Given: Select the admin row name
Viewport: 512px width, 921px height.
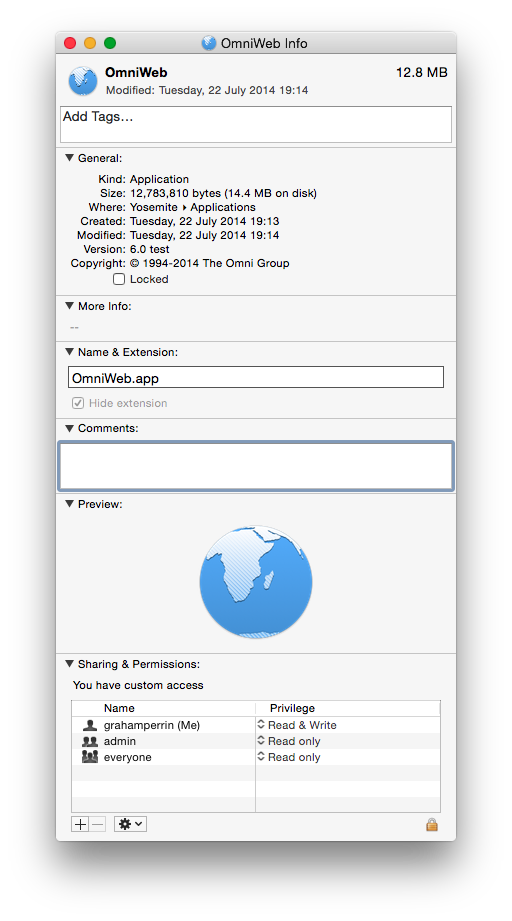Looking at the screenshot, I should click(x=120, y=741).
